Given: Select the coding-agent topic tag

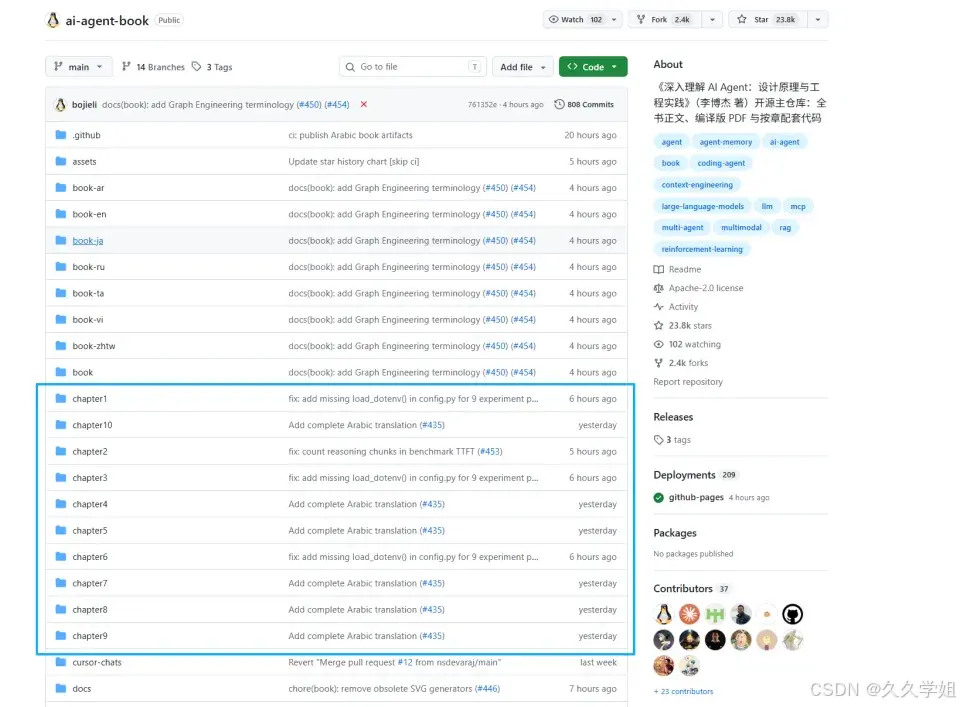Looking at the screenshot, I should (721, 163).
